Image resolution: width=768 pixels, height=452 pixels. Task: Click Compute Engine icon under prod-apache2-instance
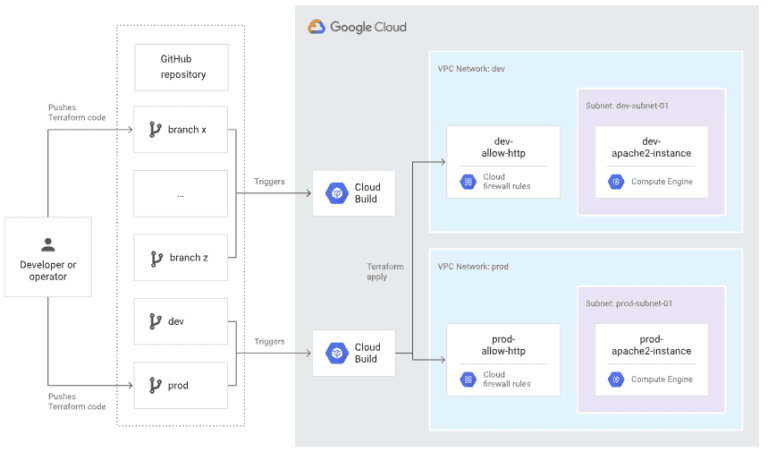[616, 380]
